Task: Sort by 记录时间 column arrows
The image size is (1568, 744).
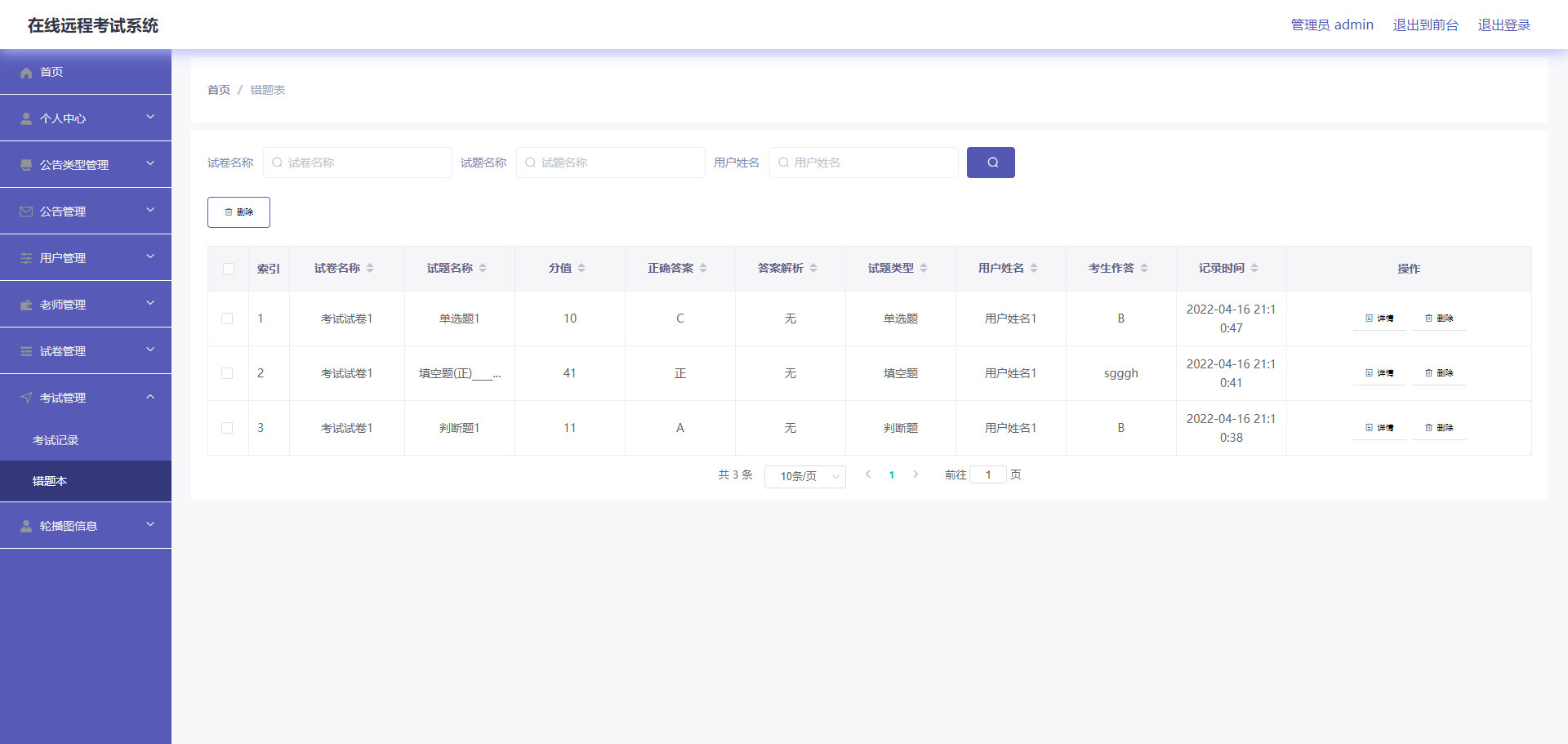Action: [1254, 268]
